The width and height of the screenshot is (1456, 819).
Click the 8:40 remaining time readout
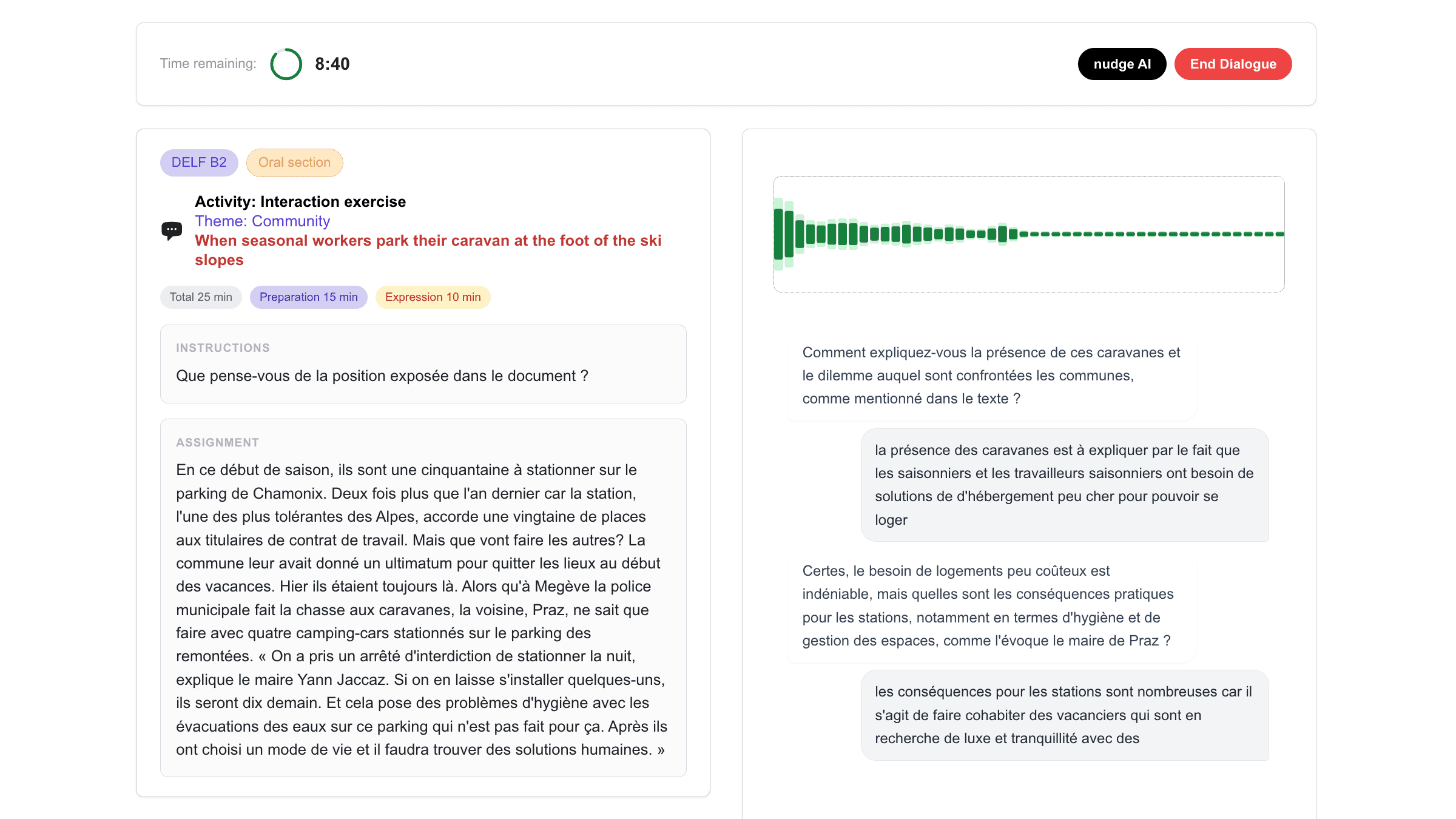coord(332,64)
